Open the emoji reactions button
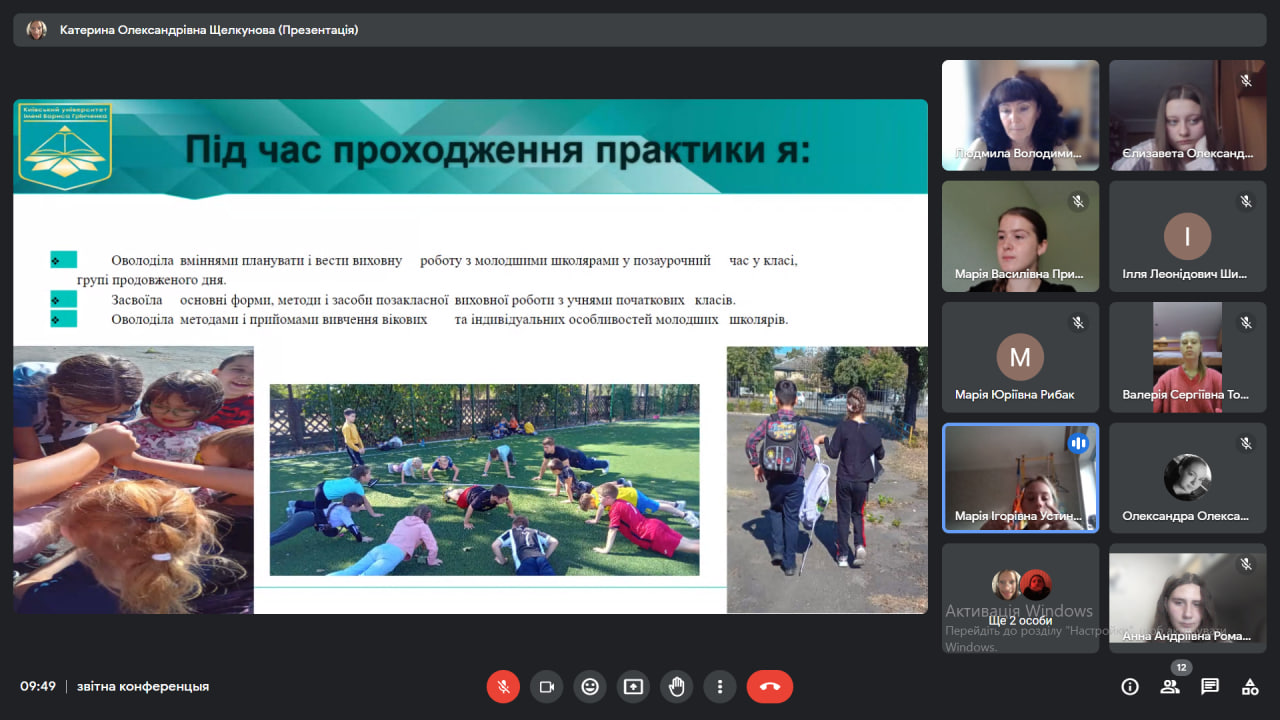 coord(590,687)
